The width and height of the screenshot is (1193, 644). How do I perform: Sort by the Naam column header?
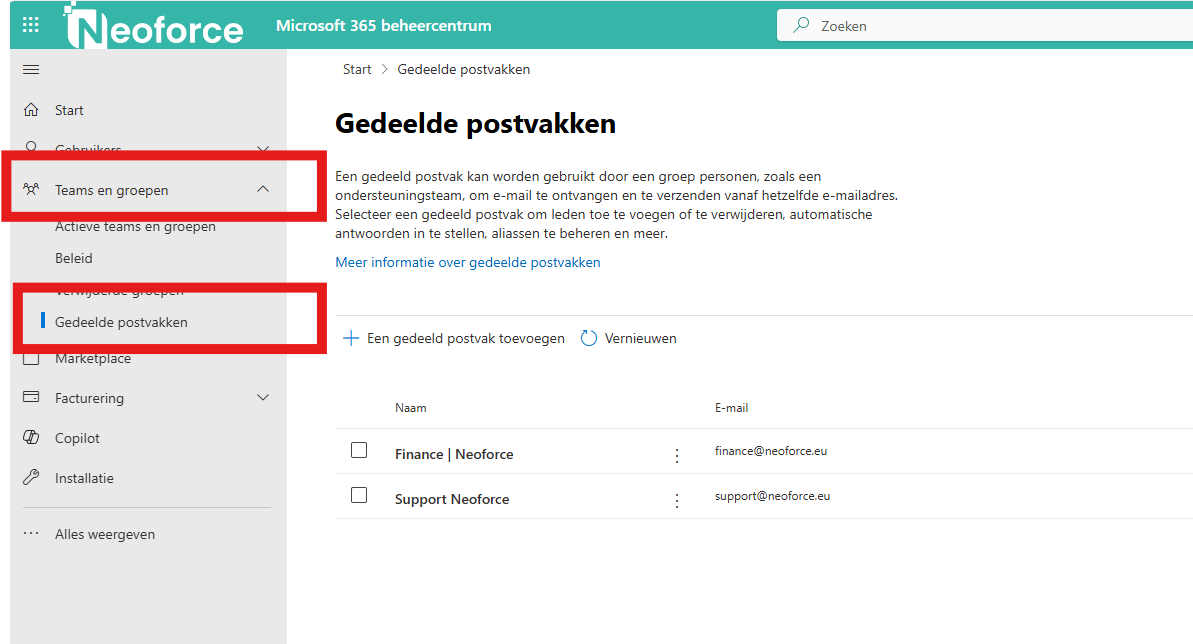point(411,408)
